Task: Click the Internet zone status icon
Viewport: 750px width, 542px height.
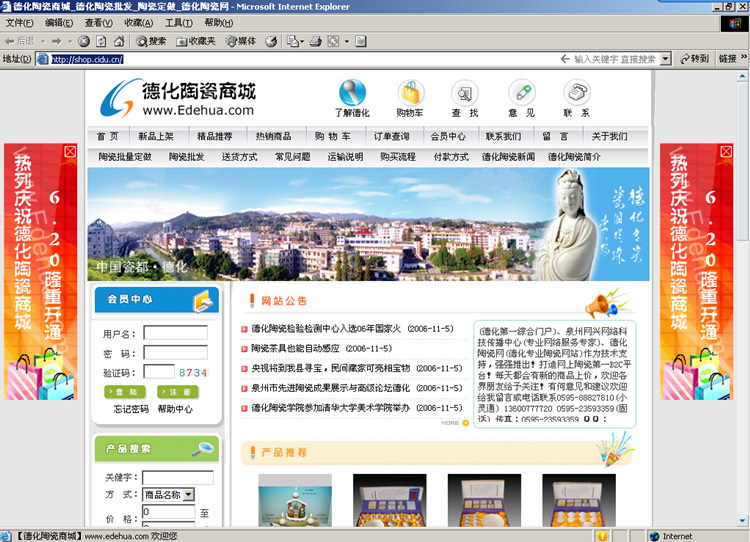Action: click(x=654, y=536)
